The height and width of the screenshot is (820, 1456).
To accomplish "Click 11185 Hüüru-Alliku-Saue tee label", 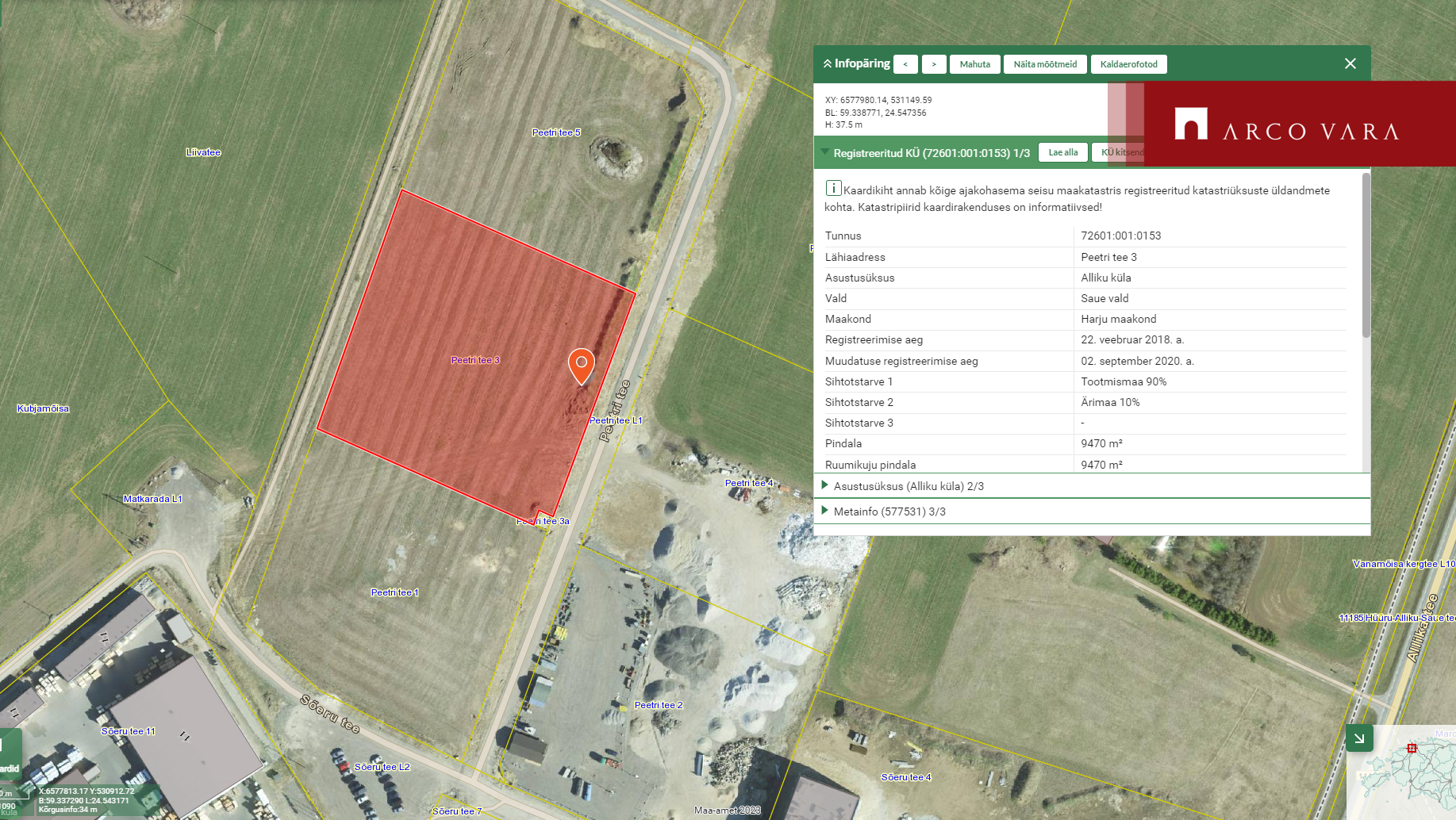I will click(x=1396, y=618).
